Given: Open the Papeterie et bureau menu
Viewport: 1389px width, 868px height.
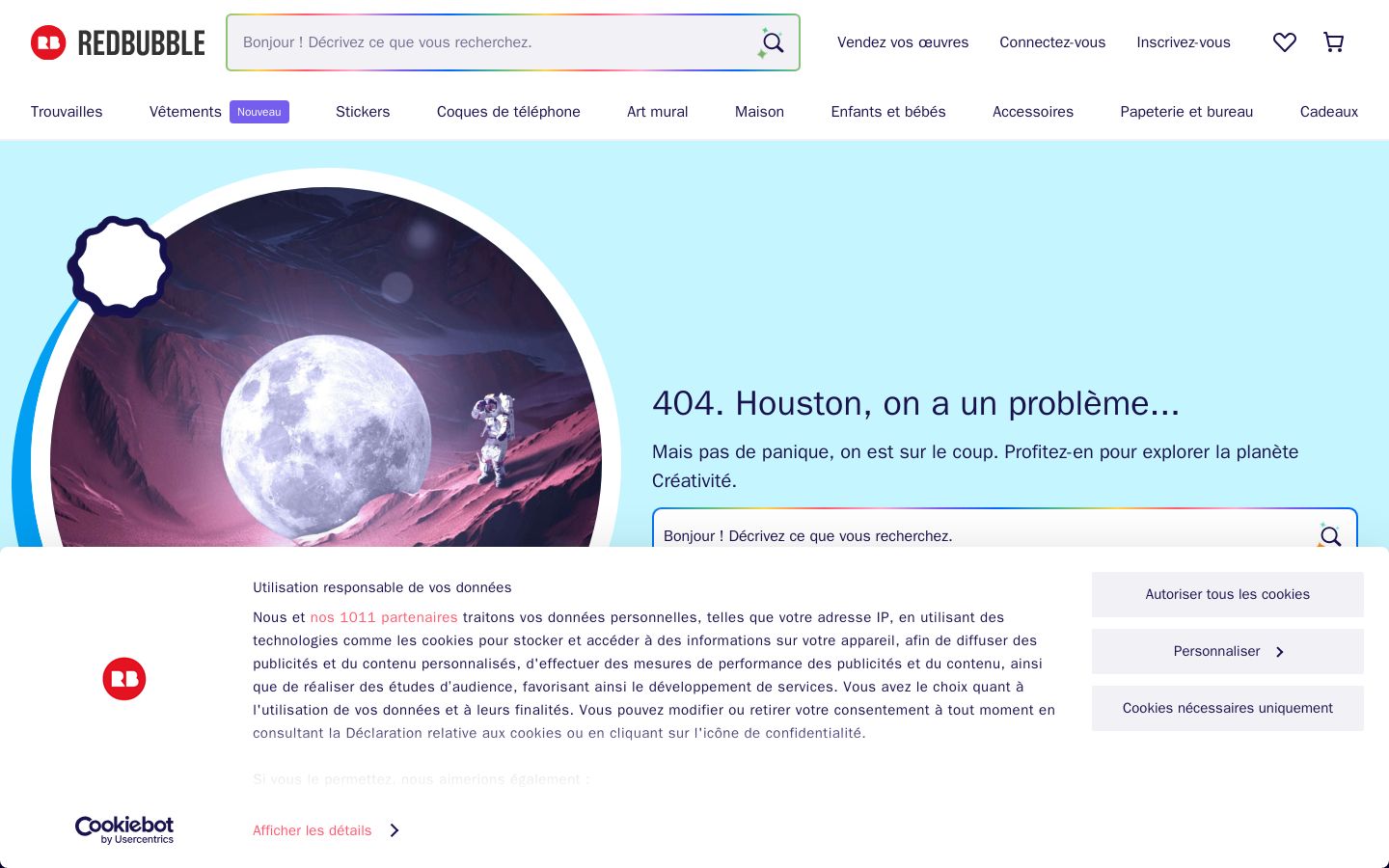Looking at the screenshot, I should pyautogui.click(x=1186, y=112).
